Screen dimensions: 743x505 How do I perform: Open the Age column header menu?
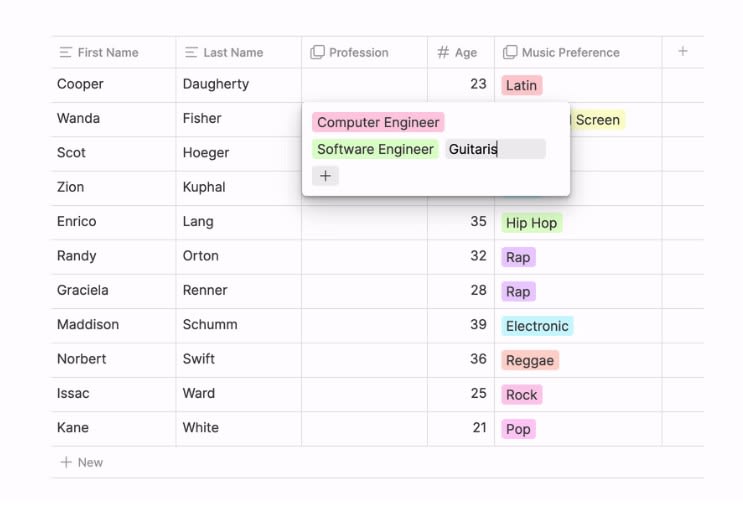click(466, 52)
